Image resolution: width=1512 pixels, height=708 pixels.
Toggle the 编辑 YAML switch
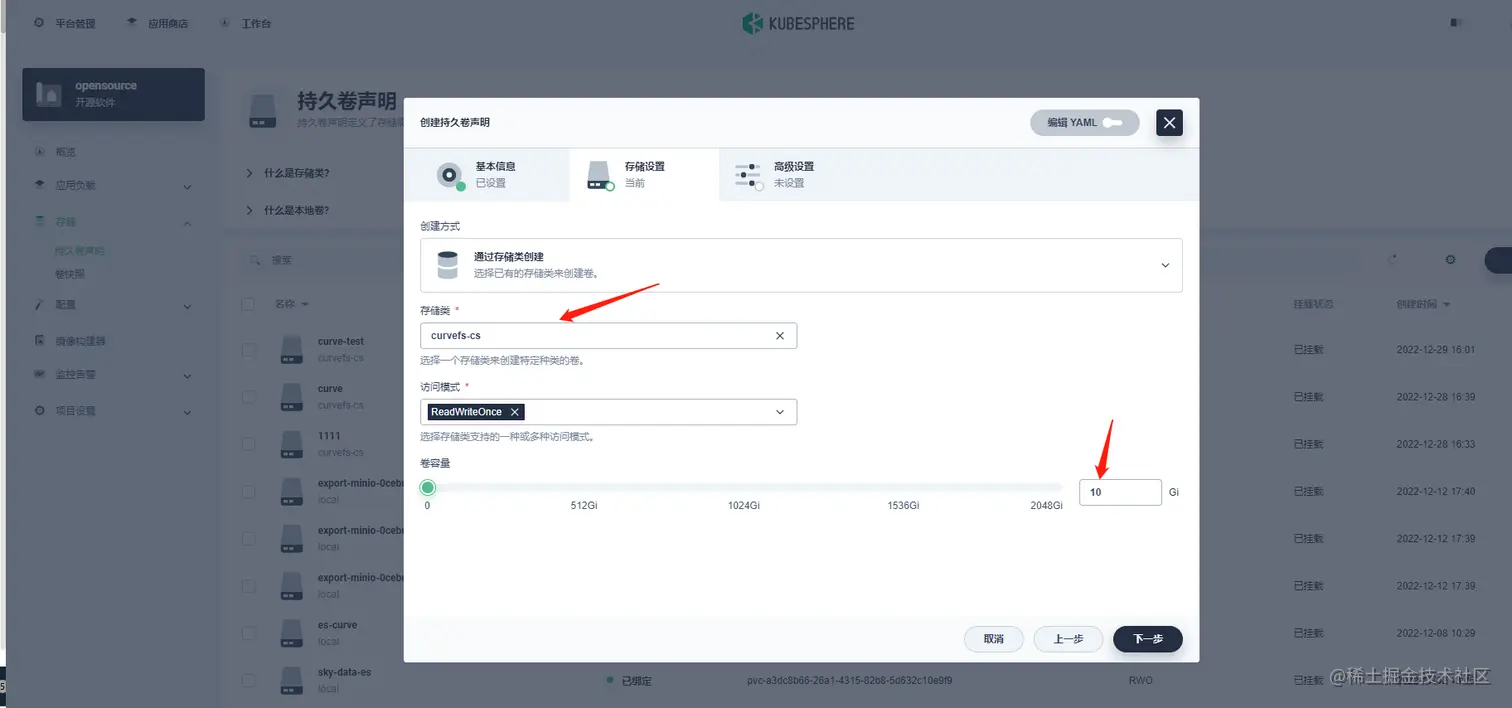tap(1113, 123)
